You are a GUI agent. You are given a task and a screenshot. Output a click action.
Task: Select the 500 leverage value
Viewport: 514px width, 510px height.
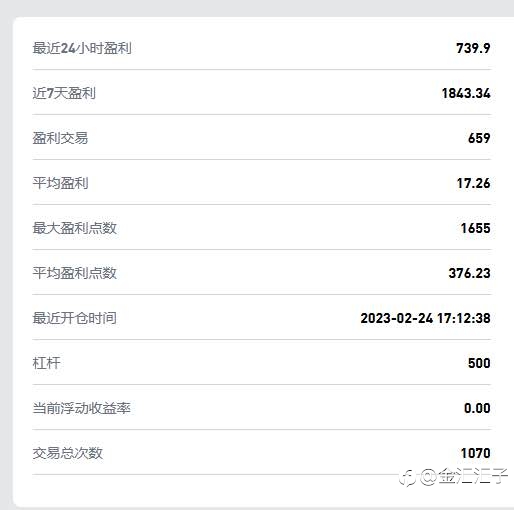point(479,363)
